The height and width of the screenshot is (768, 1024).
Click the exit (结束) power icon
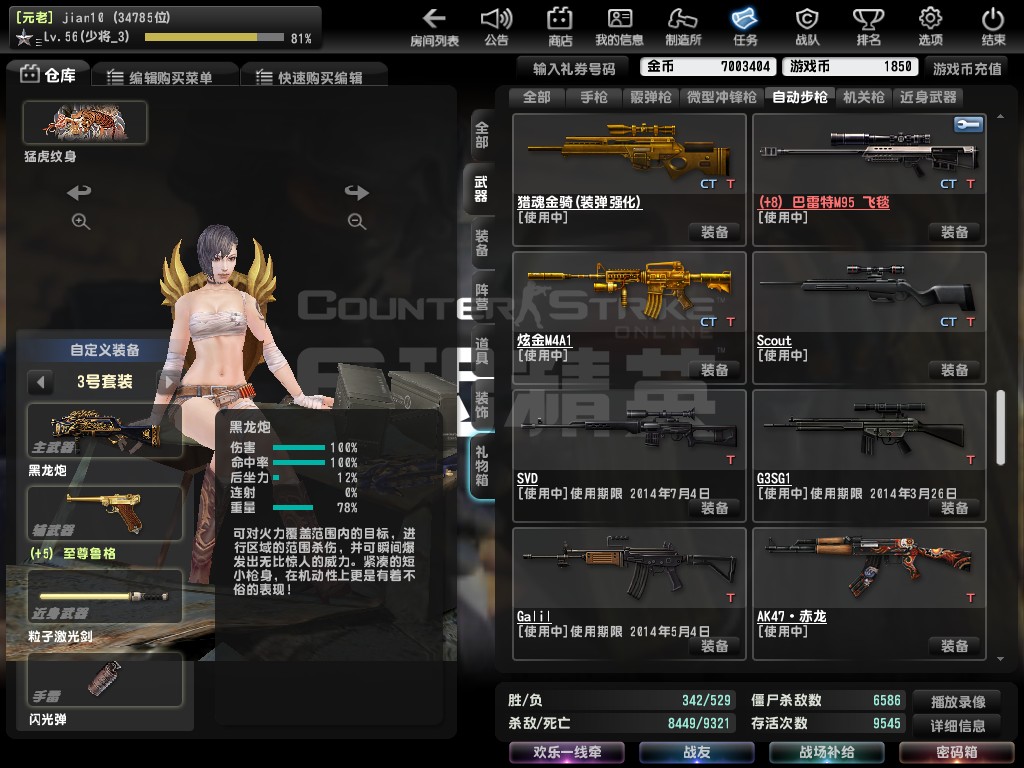[993, 26]
